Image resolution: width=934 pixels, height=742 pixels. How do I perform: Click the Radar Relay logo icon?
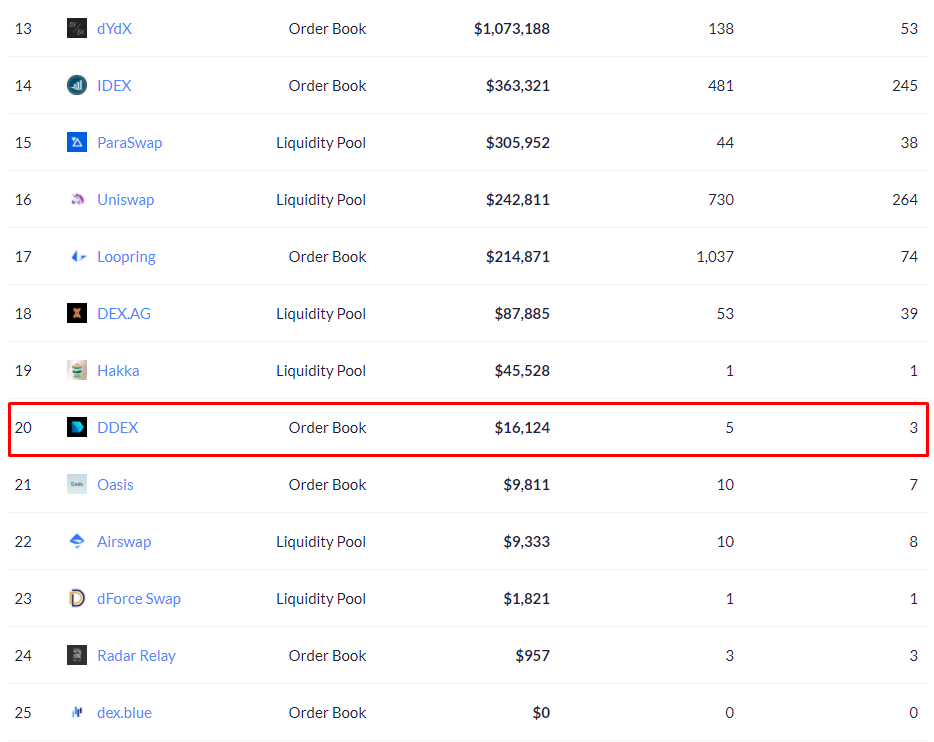click(76, 655)
